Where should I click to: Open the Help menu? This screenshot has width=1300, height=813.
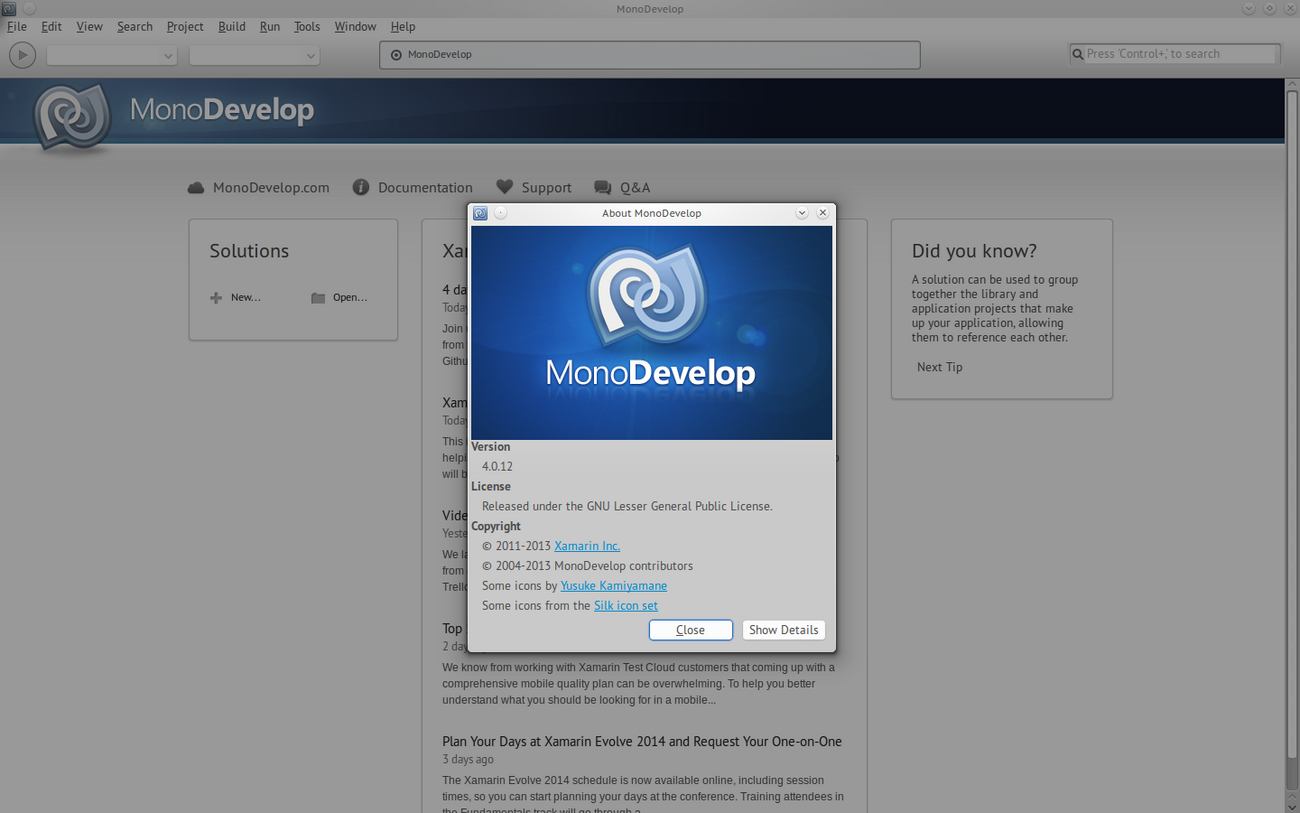tap(403, 27)
